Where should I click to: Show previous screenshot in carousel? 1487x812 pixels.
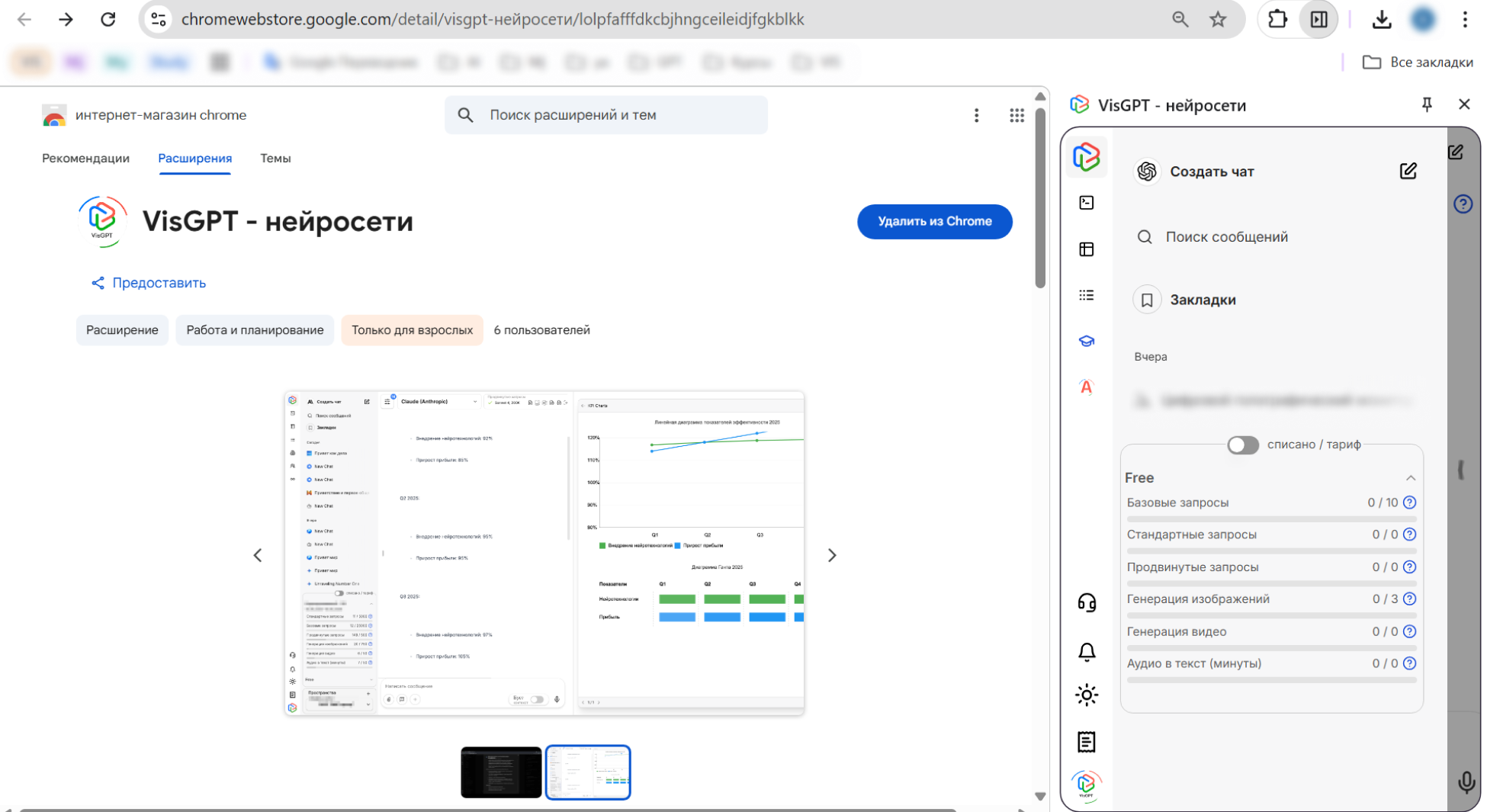coord(258,556)
